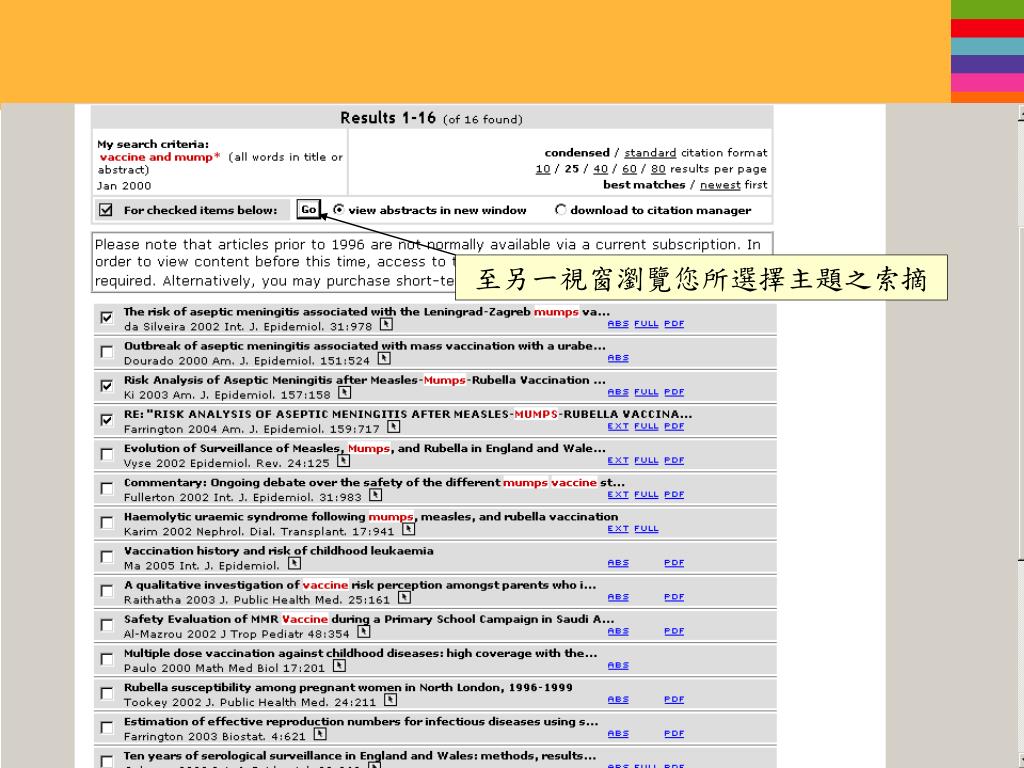Open pop-up icon beside Farrington 2003 Biostat. citation
Image resolution: width=1024 pixels, height=768 pixels.
click(319, 734)
